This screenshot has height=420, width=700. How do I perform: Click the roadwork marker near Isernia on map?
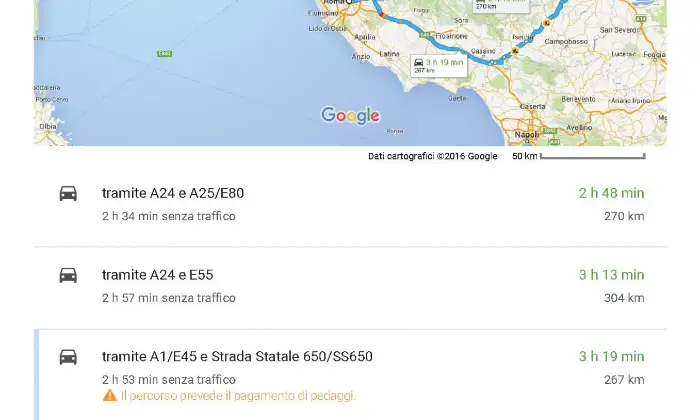click(x=547, y=22)
